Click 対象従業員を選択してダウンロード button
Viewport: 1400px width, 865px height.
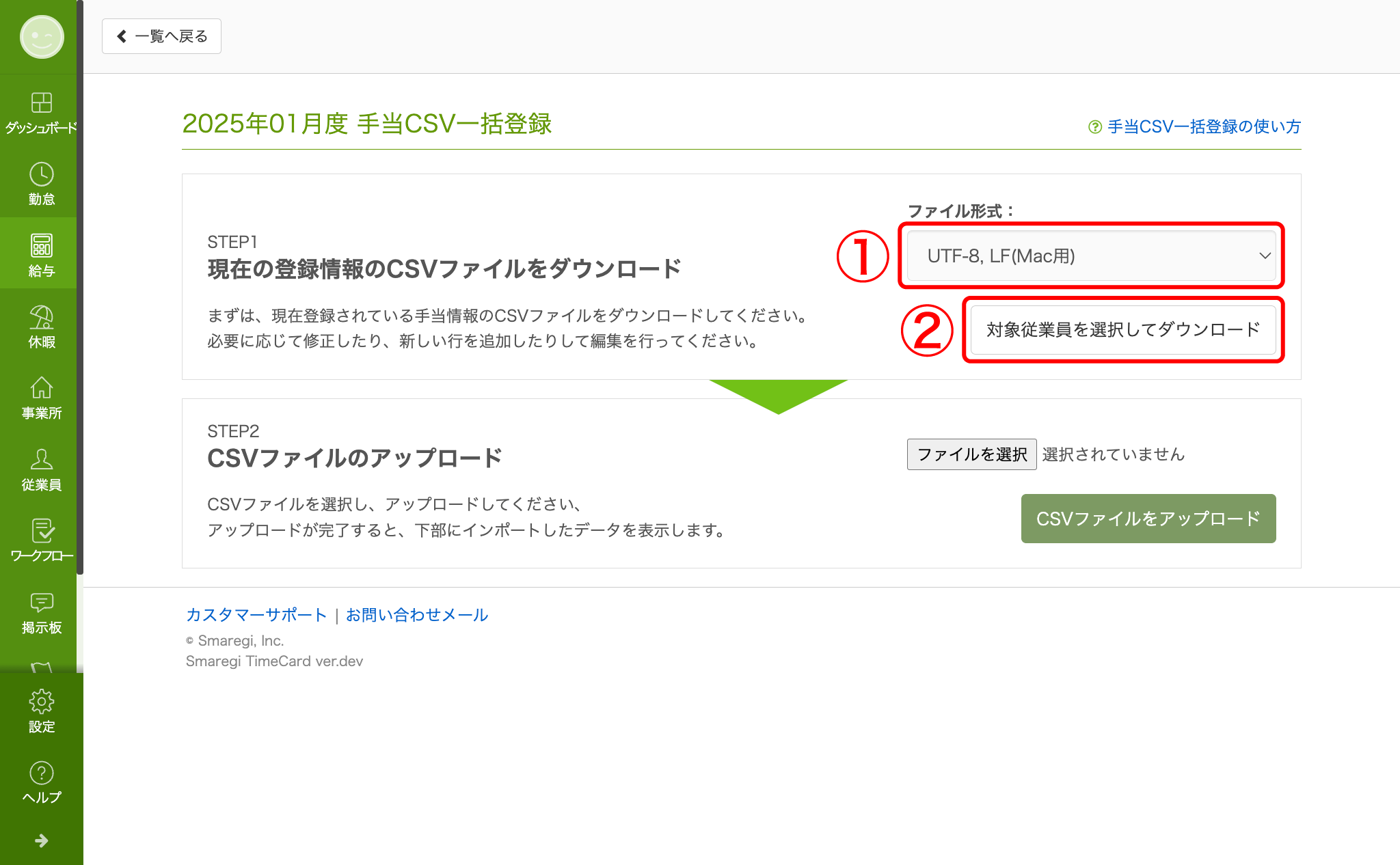[1123, 330]
